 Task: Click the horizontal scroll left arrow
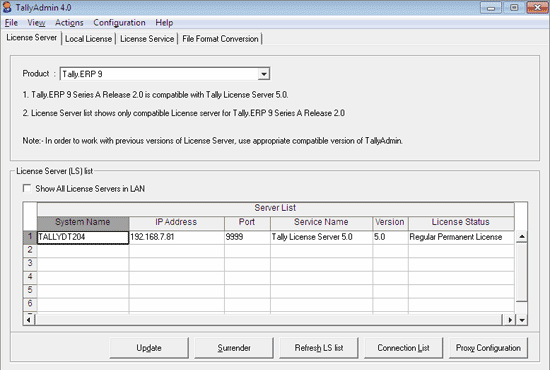[x=29, y=319]
